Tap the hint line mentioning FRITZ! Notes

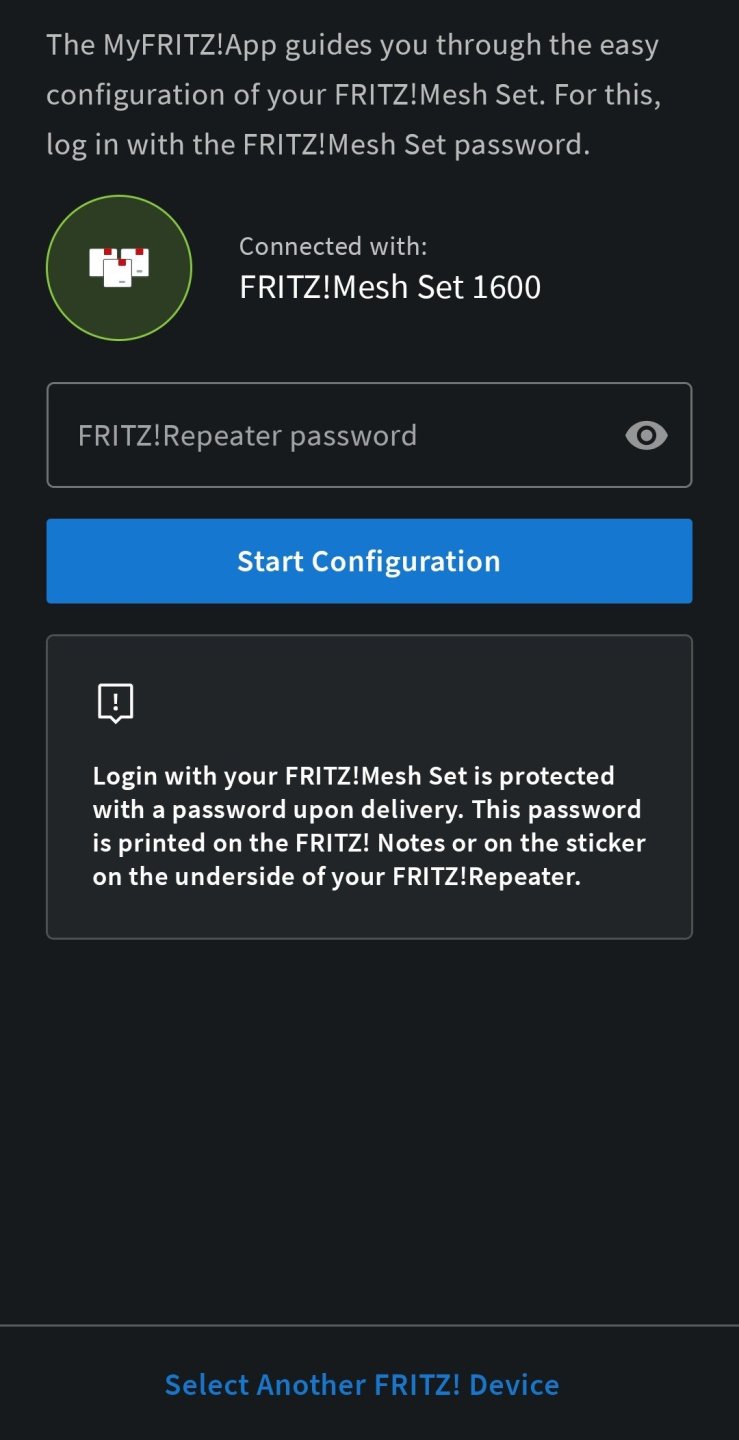click(369, 843)
